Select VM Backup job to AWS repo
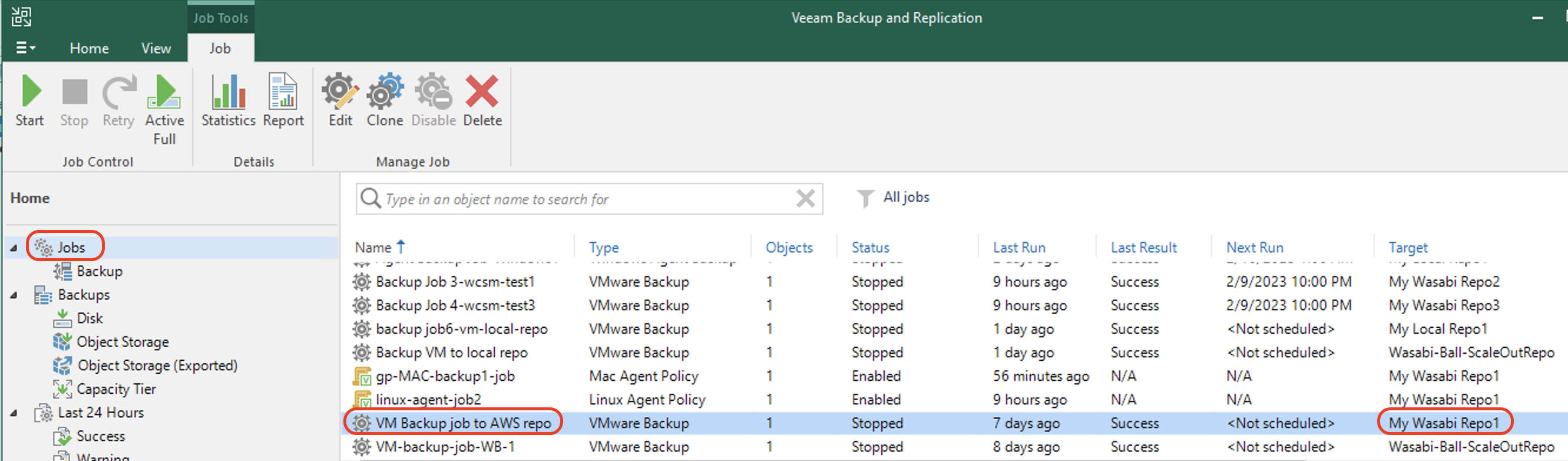Image resolution: width=1568 pixels, height=461 pixels. [x=954, y=423]
